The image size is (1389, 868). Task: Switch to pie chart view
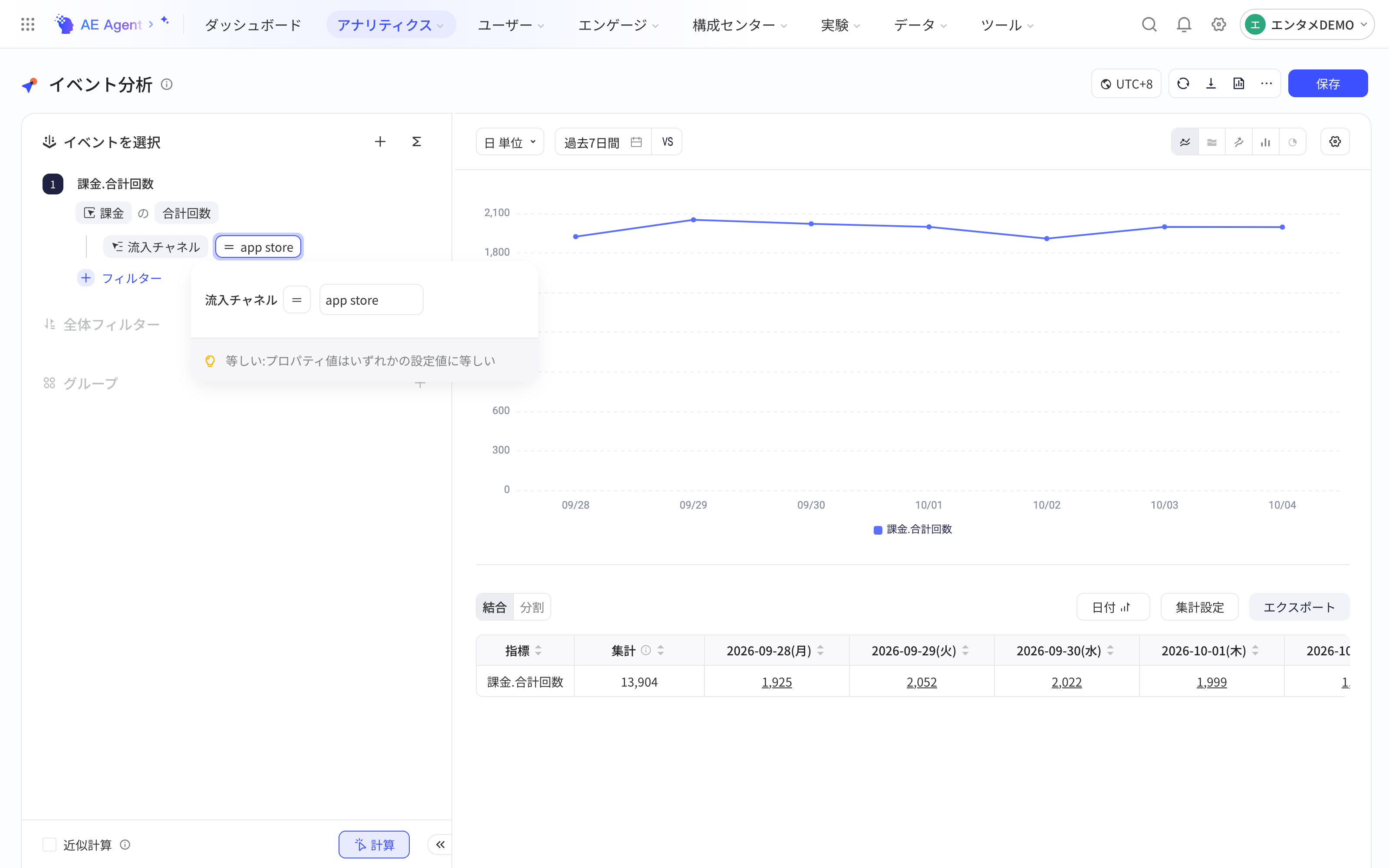pos(1293,142)
